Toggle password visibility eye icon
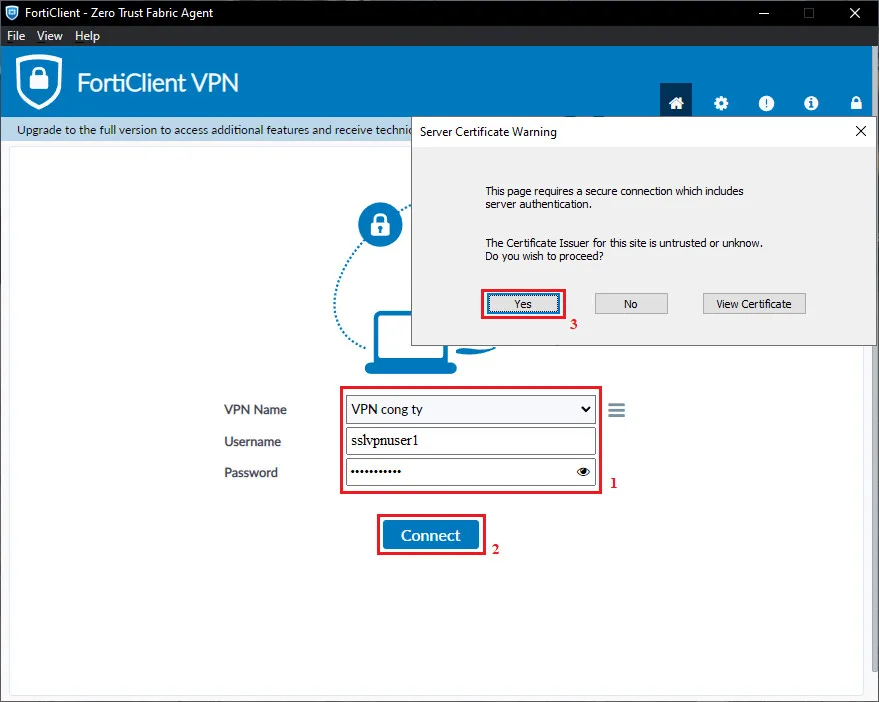879x702 pixels. point(583,472)
